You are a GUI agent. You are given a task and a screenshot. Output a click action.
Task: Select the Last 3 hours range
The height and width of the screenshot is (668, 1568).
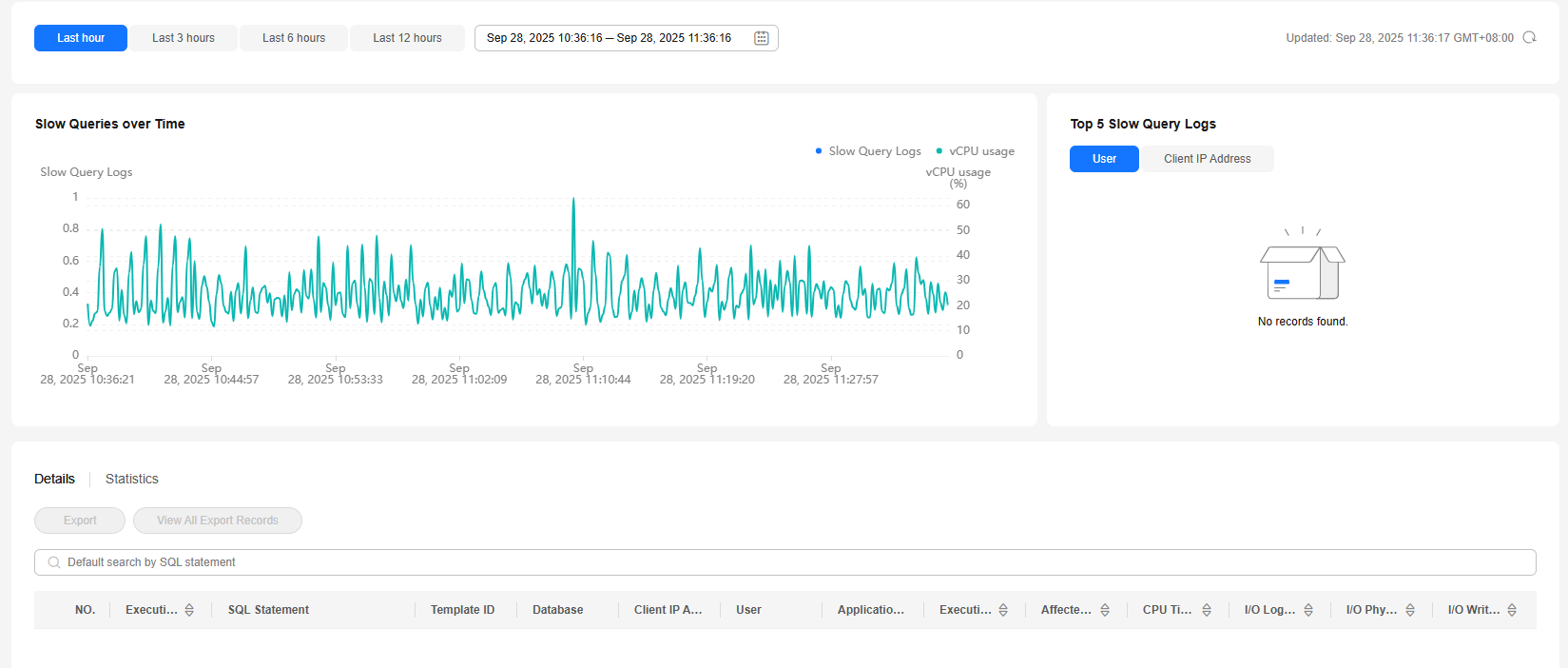click(184, 38)
